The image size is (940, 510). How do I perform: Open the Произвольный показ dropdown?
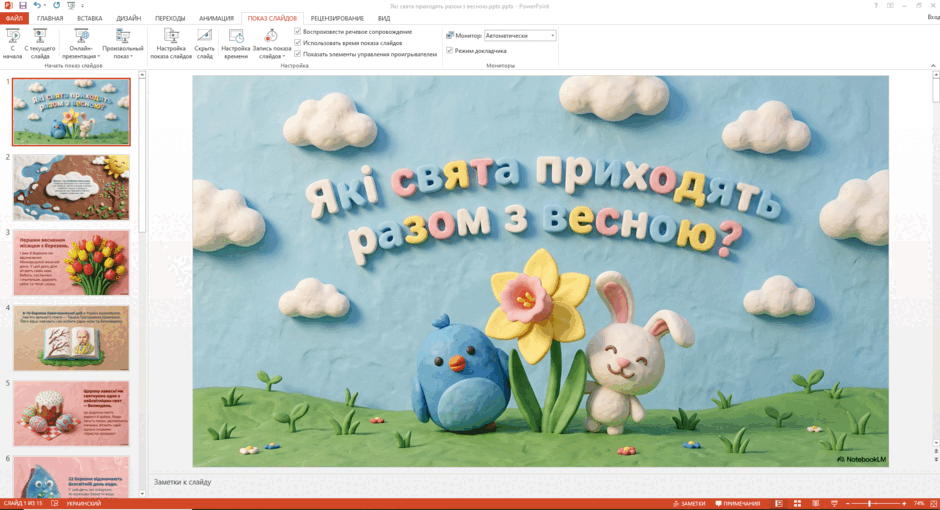(x=122, y=44)
